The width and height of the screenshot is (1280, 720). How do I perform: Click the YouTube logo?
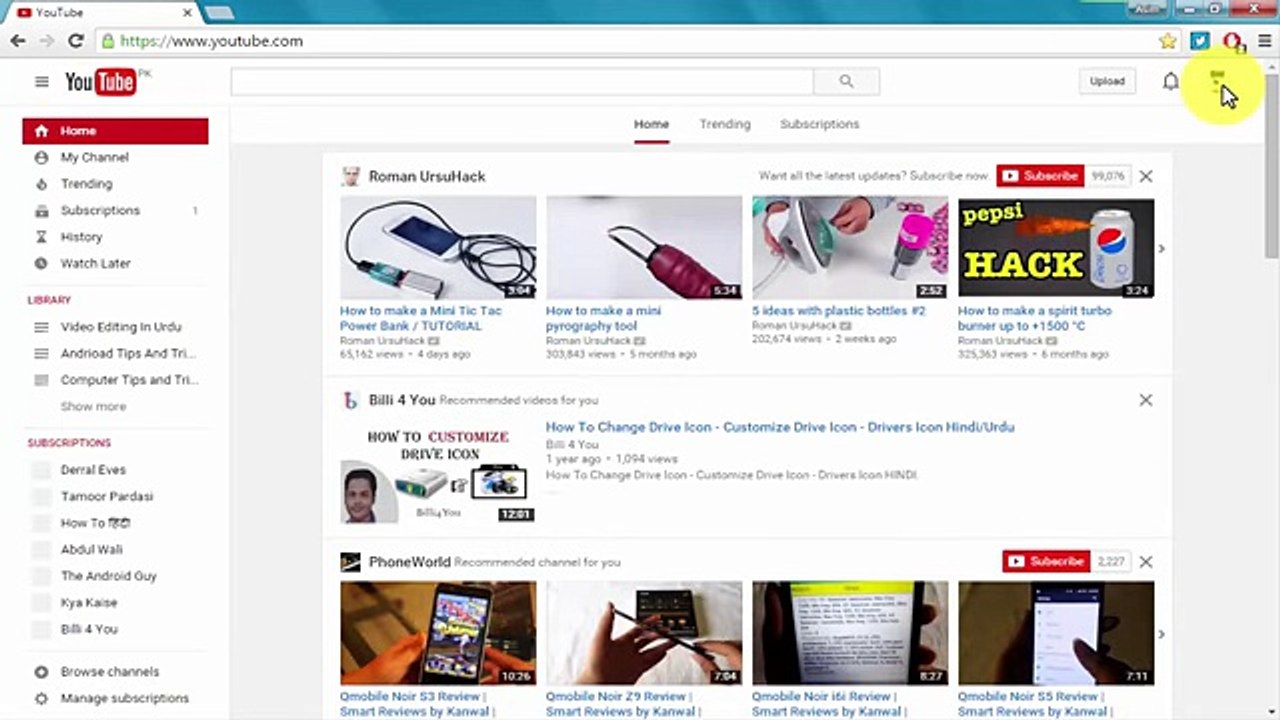(x=101, y=82)
